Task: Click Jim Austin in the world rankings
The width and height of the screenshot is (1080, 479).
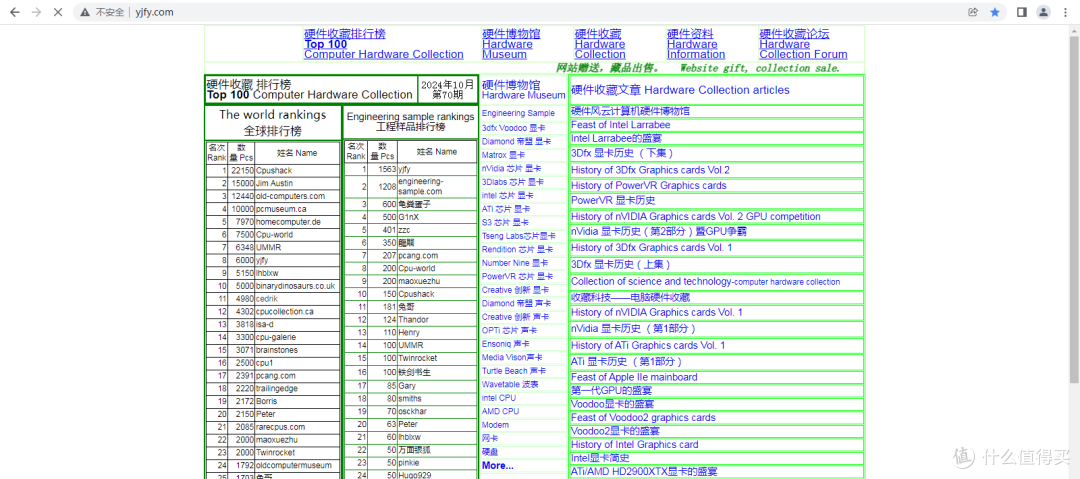Action: pos(274,183)
